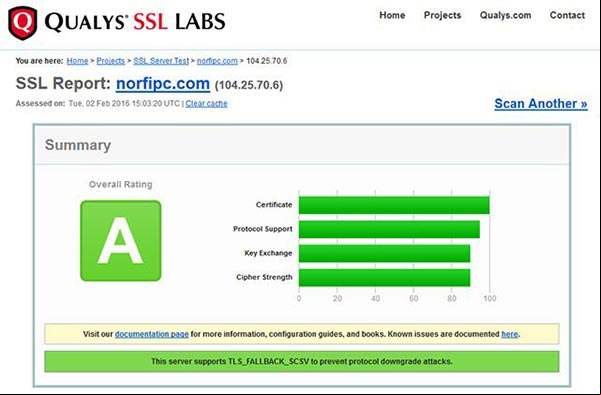Click the TLS_FALLBACK_SCSV green notice banner

(x=302, y=361)
